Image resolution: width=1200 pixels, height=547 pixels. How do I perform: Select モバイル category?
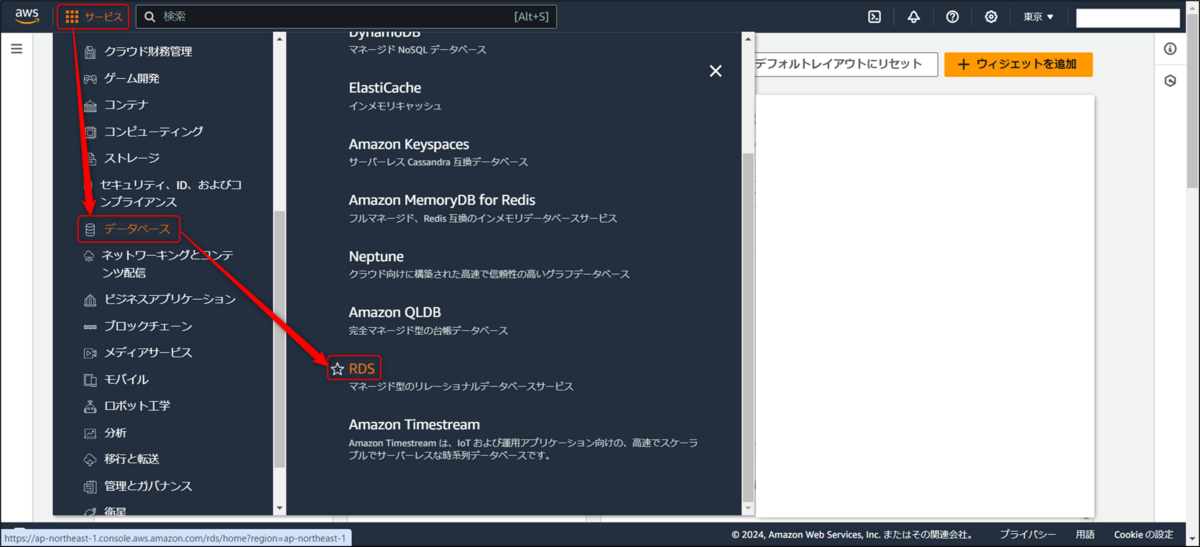tap(126, 379)
